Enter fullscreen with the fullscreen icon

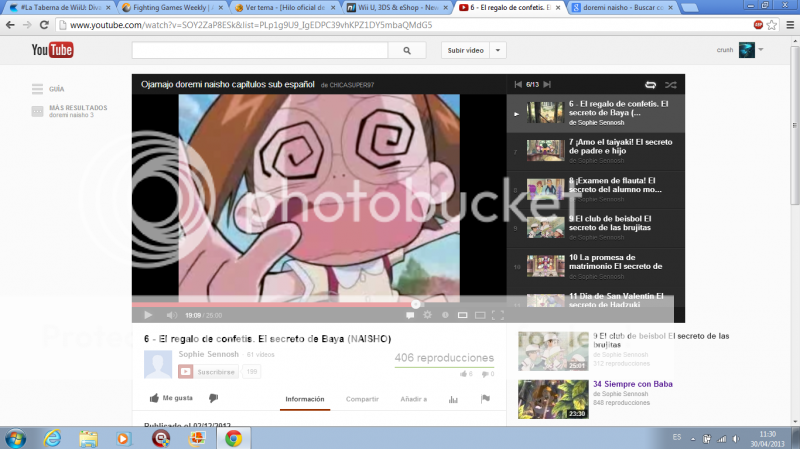coord(498,315)
